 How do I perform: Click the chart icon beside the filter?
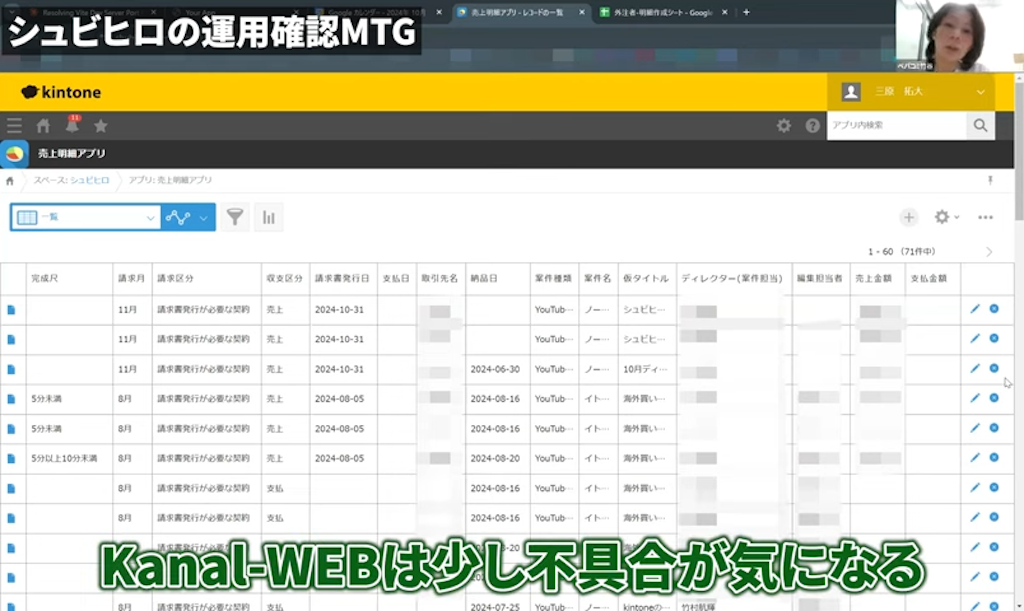(x=268, y=217)
